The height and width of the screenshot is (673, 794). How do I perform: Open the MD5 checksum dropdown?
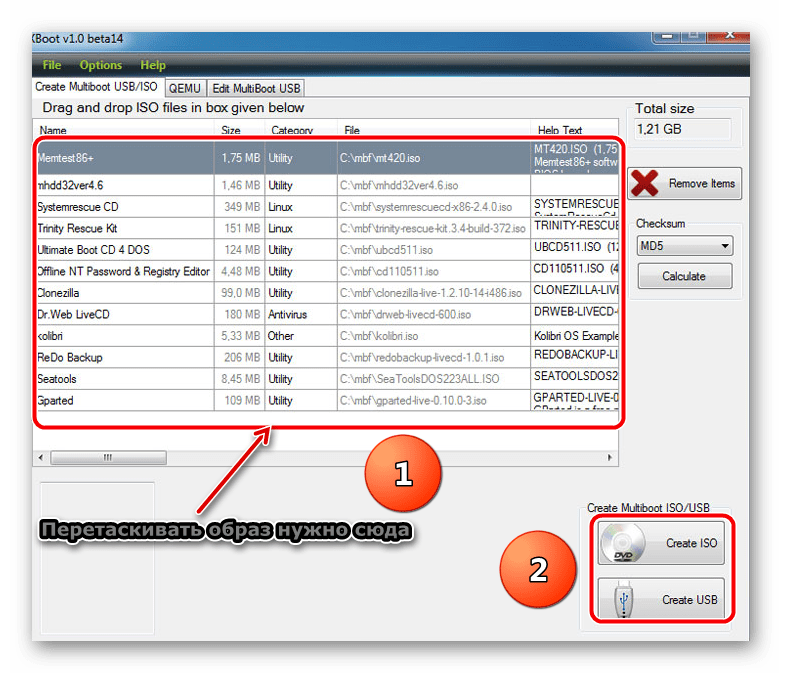click(x=684, y=246)
